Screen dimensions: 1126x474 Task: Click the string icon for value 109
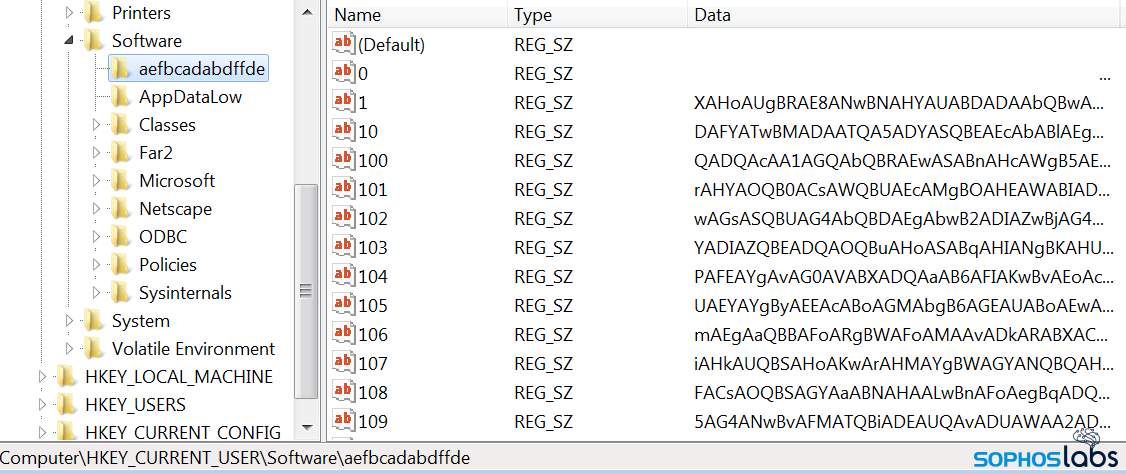tap(344, 421)
